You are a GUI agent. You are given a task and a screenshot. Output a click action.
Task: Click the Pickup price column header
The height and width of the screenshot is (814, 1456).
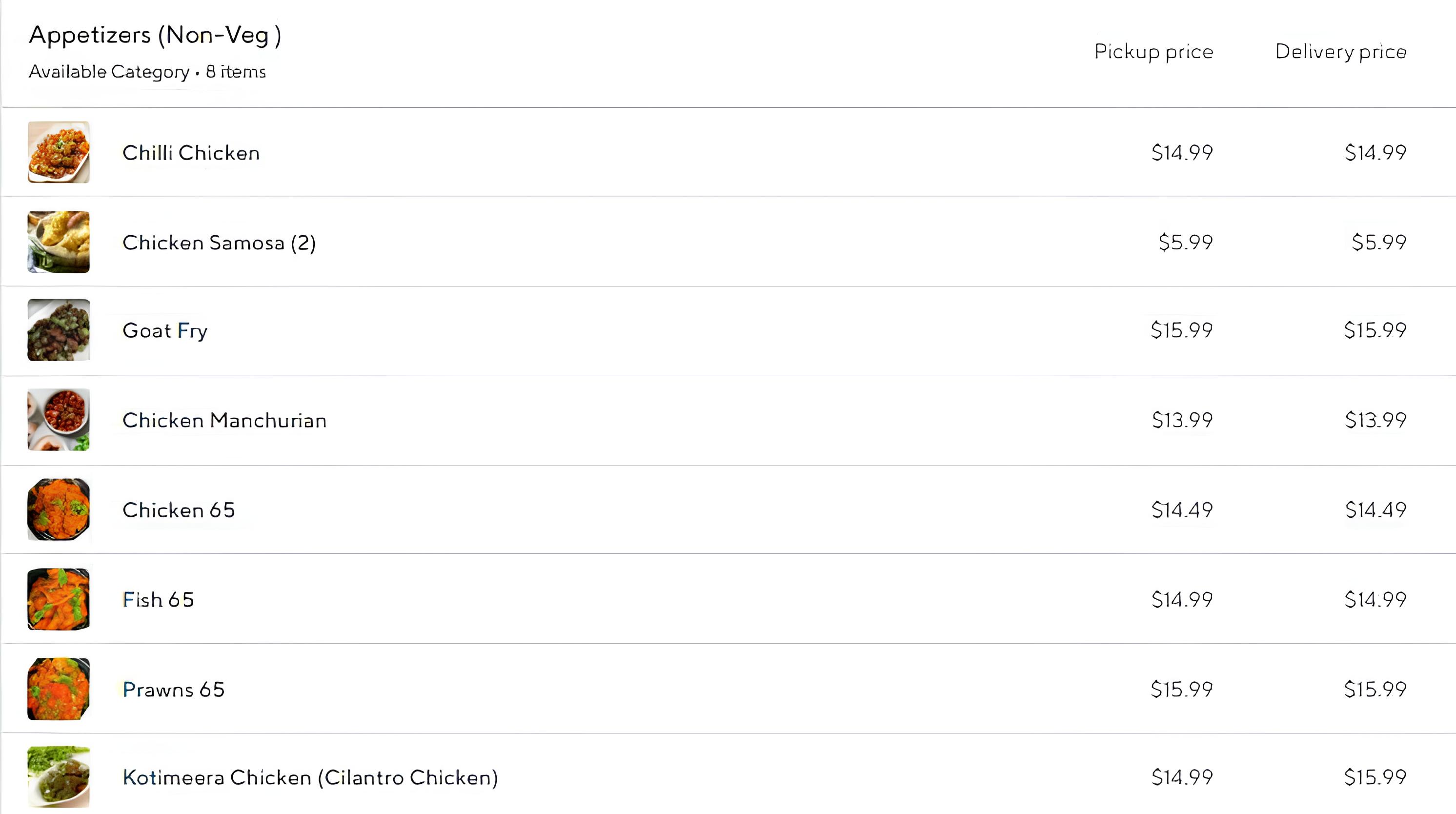click(x=1153, y=51)
